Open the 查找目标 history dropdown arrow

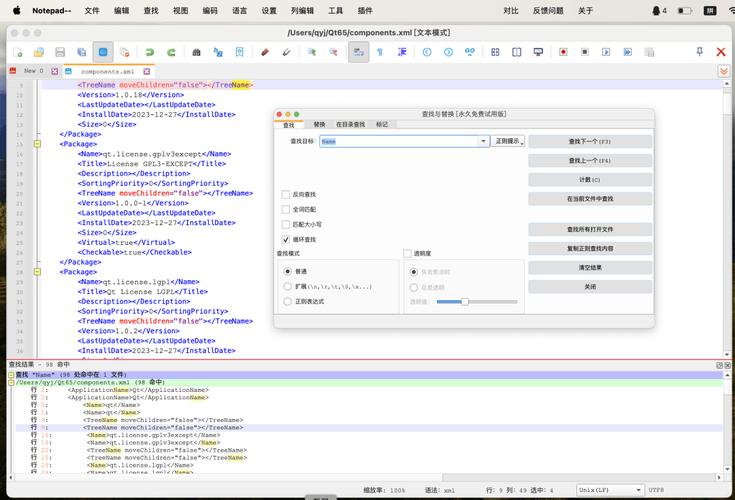click(x=482, y=142)
